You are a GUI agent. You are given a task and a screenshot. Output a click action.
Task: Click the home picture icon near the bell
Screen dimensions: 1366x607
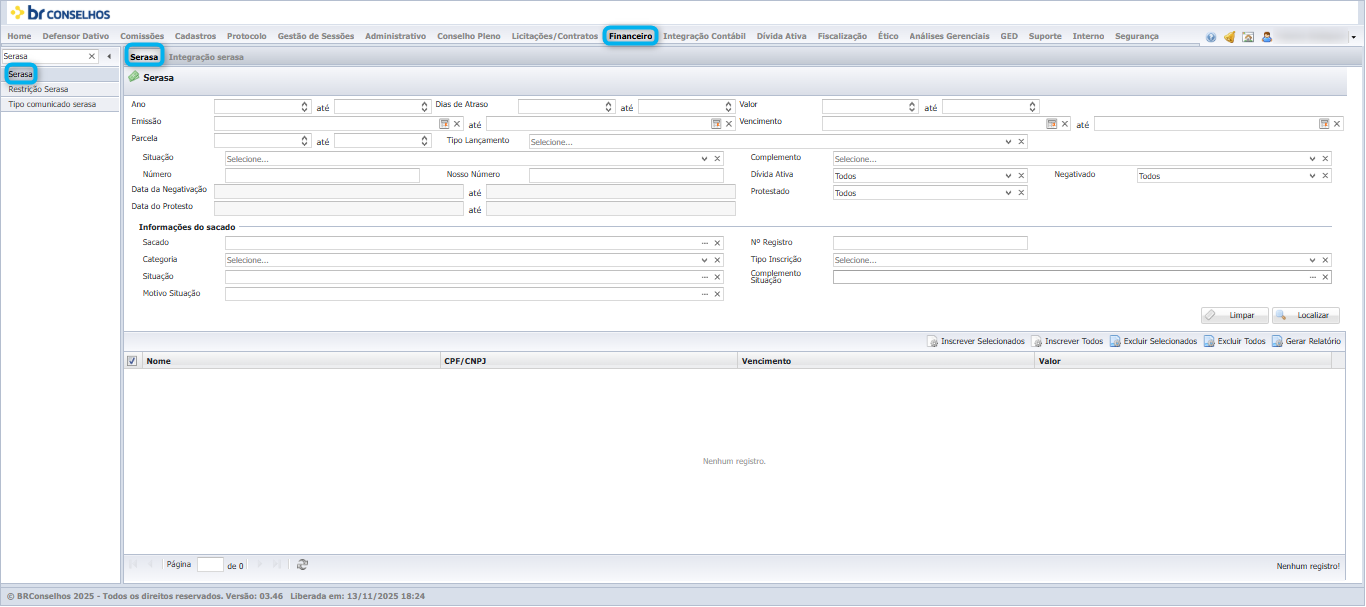[1248, 37]
